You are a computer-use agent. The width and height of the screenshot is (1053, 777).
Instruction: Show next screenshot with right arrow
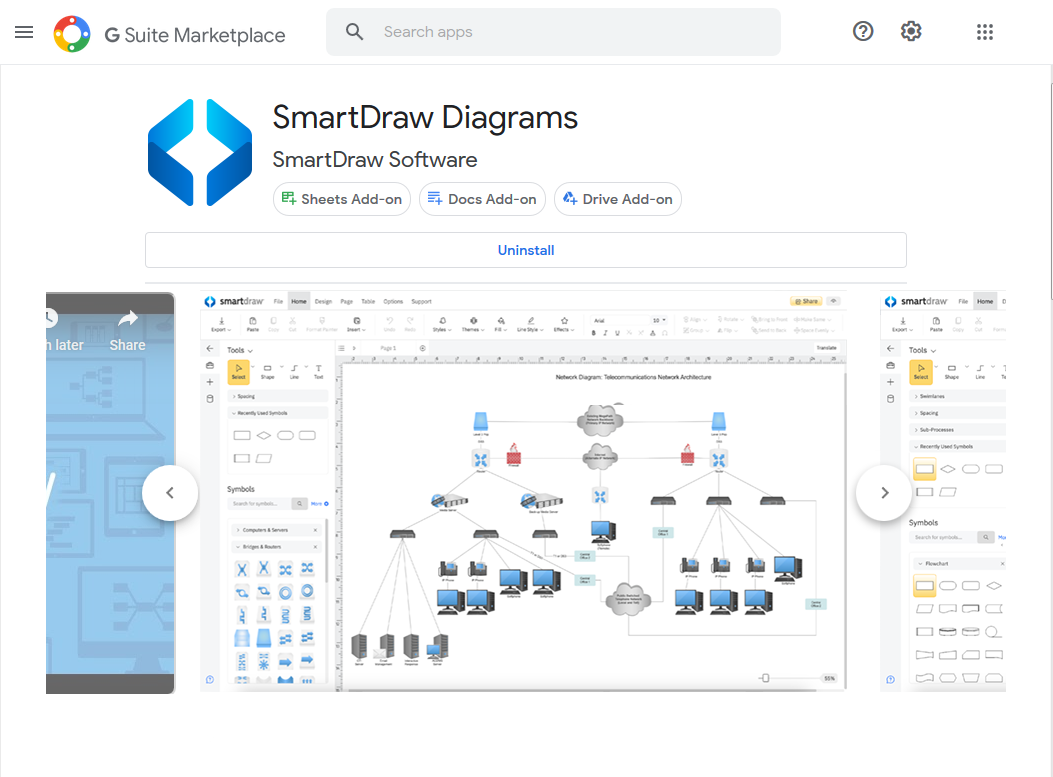coord(884,493)
